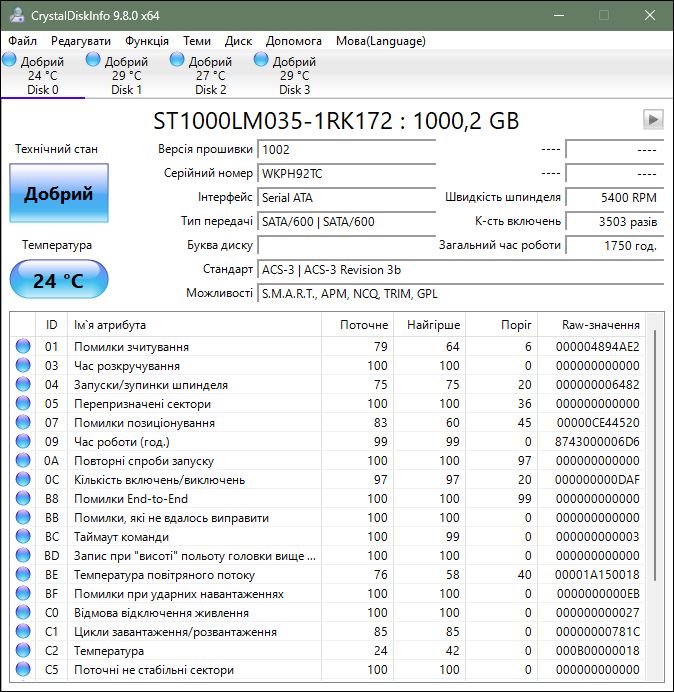Click status orb for attribute 07 row

23,422
